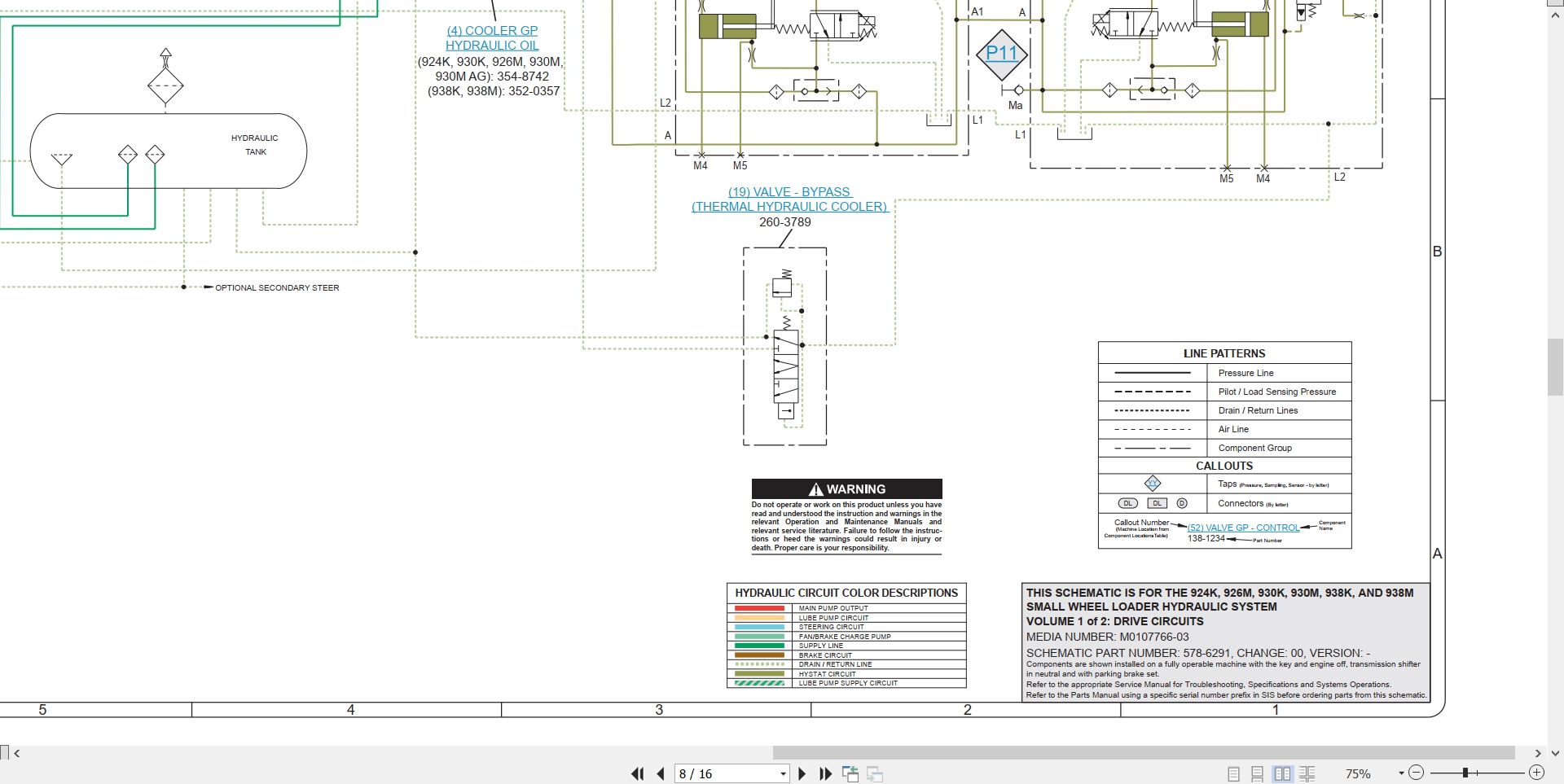Click the SUPPLY LINE green swatch

(759, 646)
